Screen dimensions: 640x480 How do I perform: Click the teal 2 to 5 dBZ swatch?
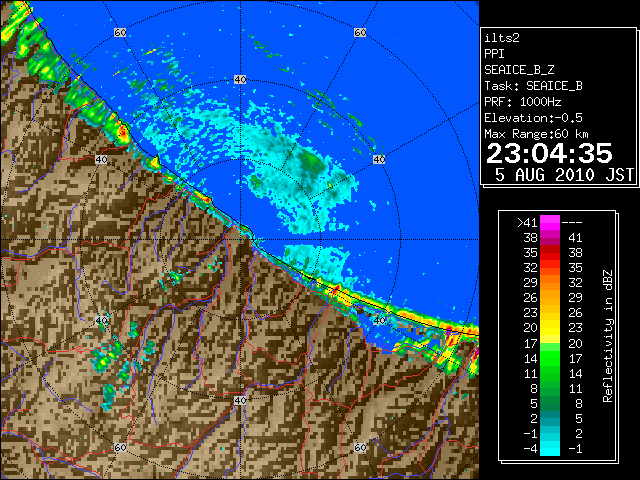(x=550, y=419)
